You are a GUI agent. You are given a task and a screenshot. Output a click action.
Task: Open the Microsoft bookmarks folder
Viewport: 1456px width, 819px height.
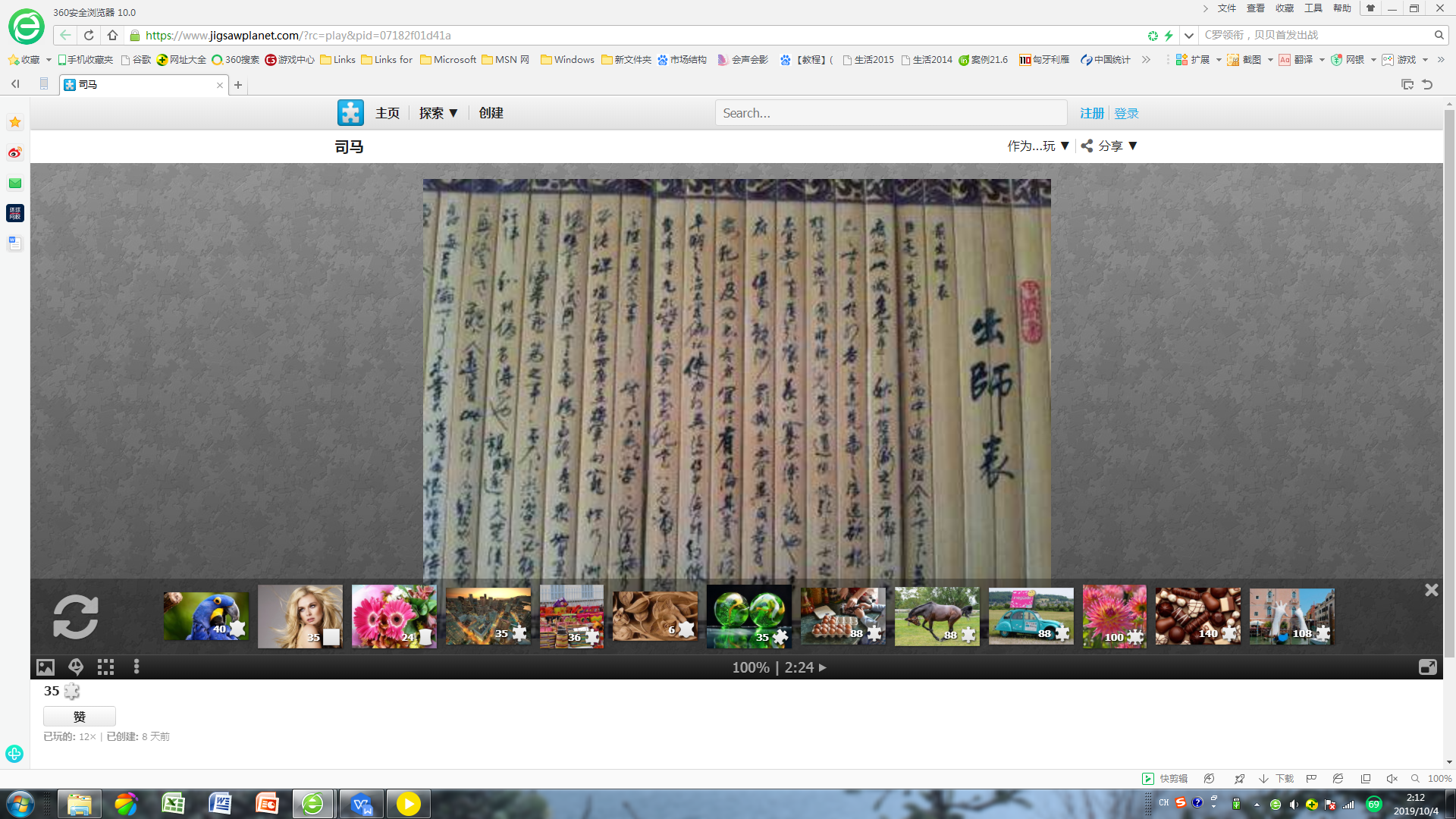click(x=448, y=60)
